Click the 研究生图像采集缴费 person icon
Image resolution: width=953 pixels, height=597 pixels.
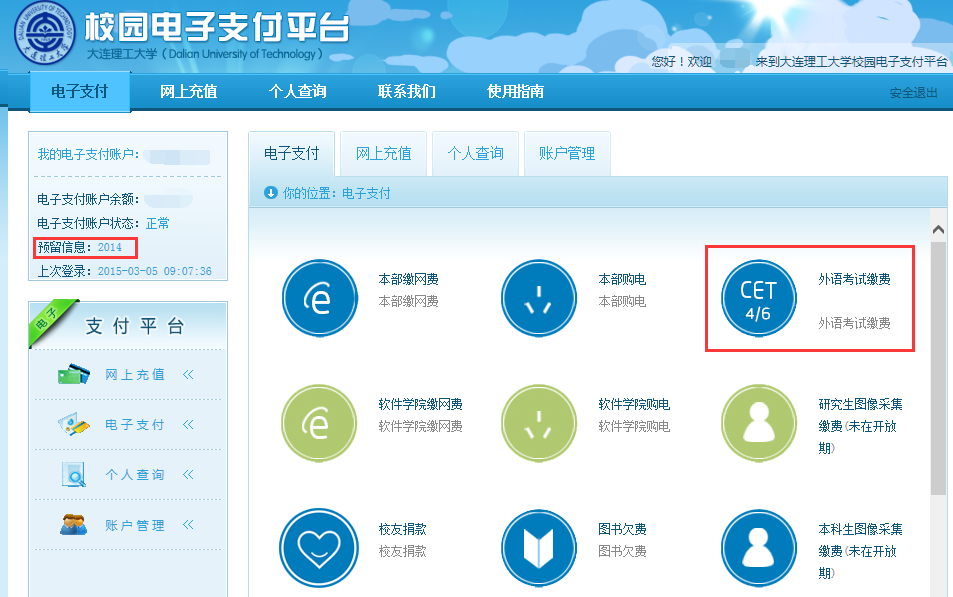758,423
